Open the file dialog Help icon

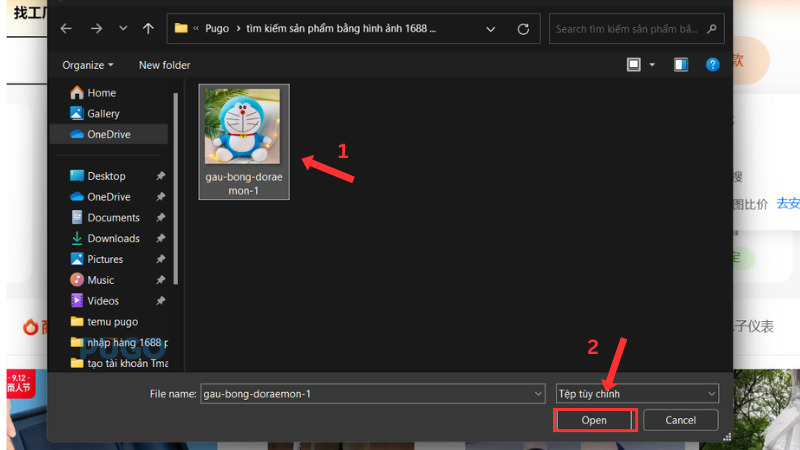(713, 65)
